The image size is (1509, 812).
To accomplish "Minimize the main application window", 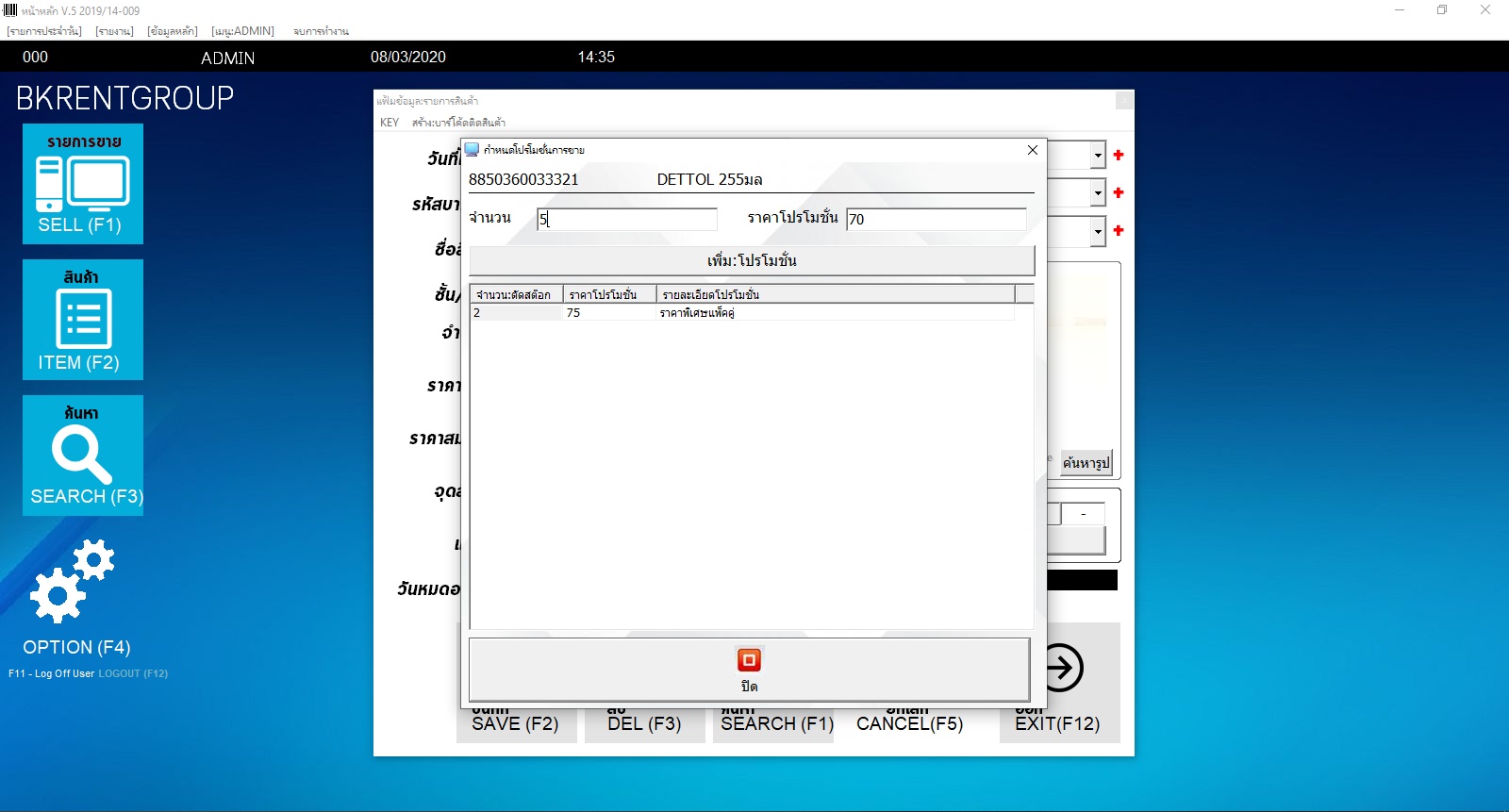I will [1400, 10].
